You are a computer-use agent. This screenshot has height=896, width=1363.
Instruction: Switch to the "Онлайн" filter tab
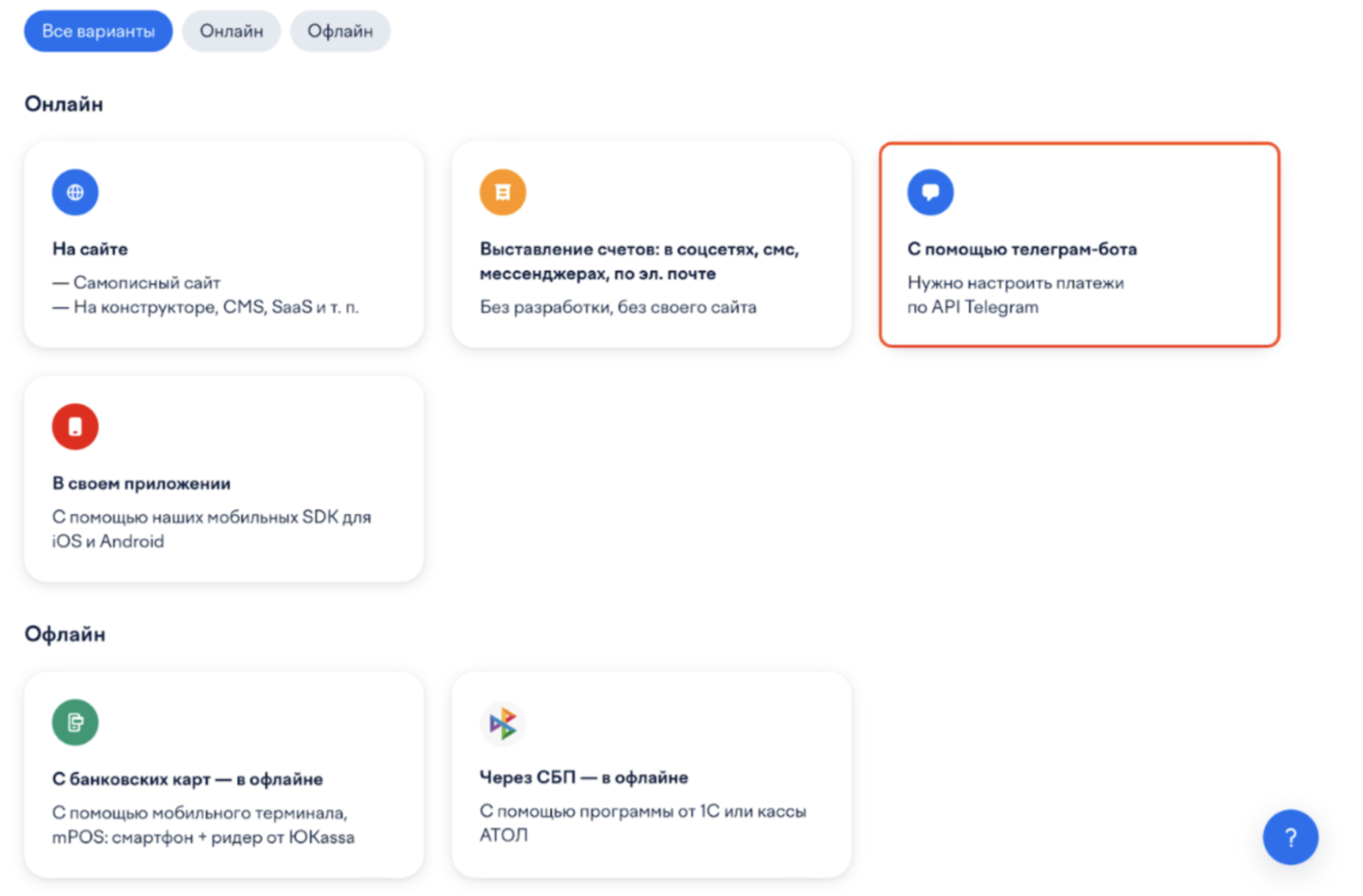(x=231, y=31)
